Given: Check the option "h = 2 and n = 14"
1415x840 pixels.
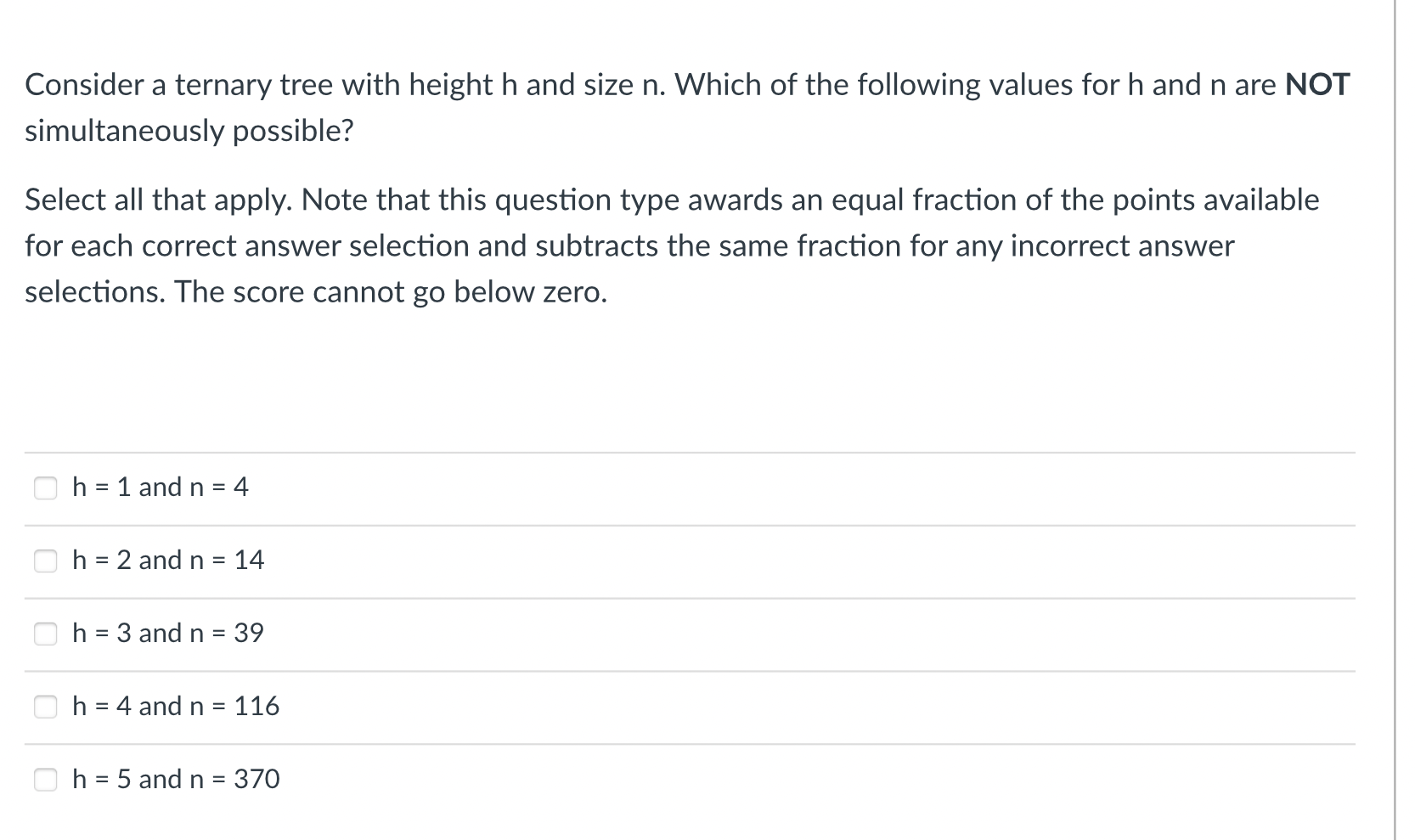Looking at the screenshot, I should [x=46, y=561].
